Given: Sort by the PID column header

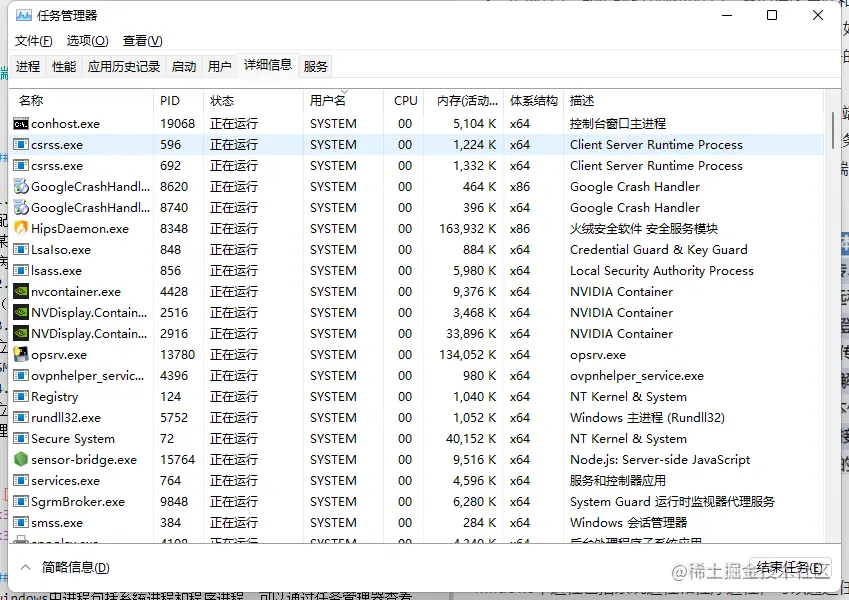Looking at the screenshot, I should [x=179, y=101].
